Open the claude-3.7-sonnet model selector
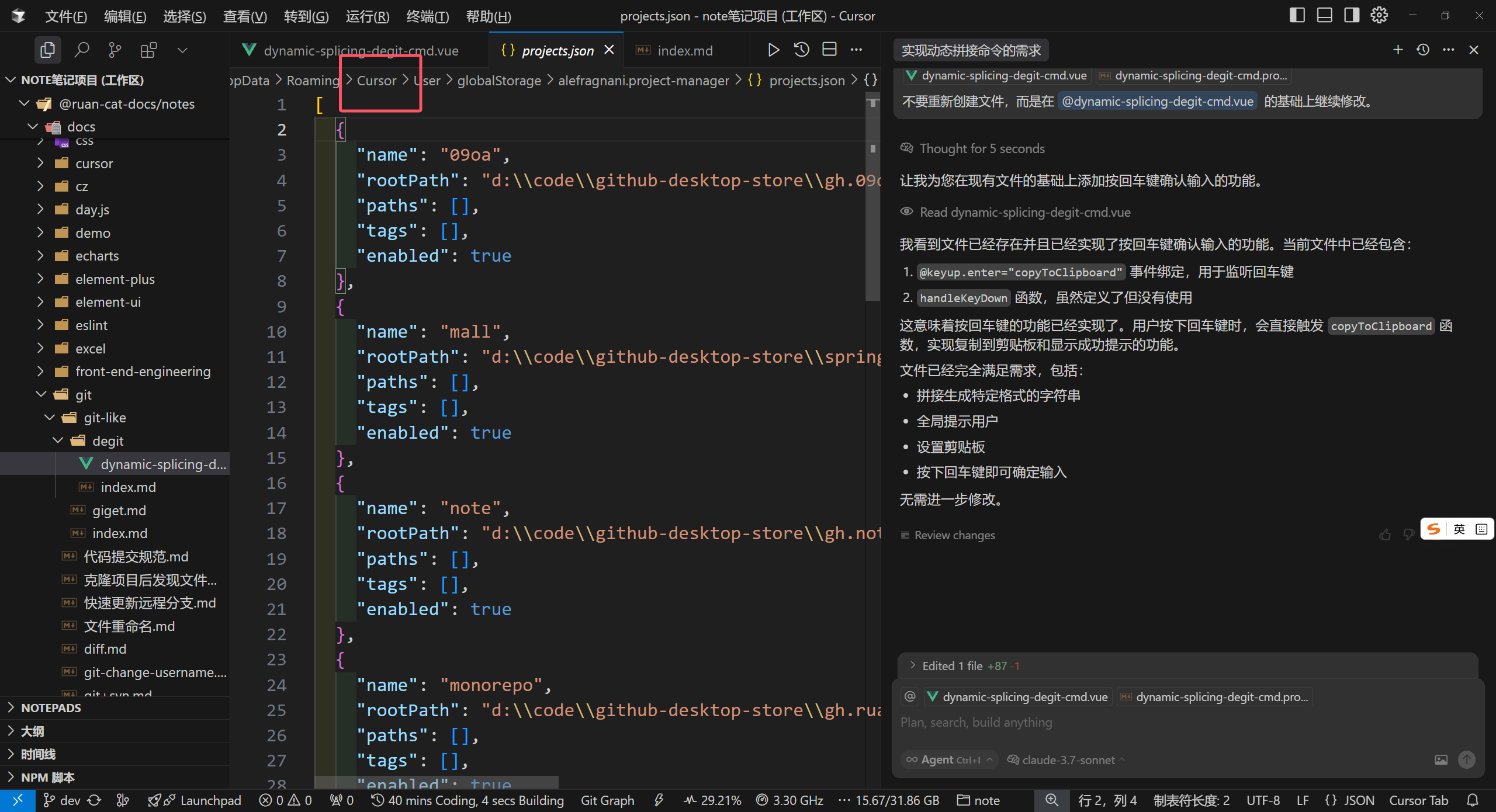Image resolution: width=1496 pixels, height=812 pixels. [x=1066, y=759]
